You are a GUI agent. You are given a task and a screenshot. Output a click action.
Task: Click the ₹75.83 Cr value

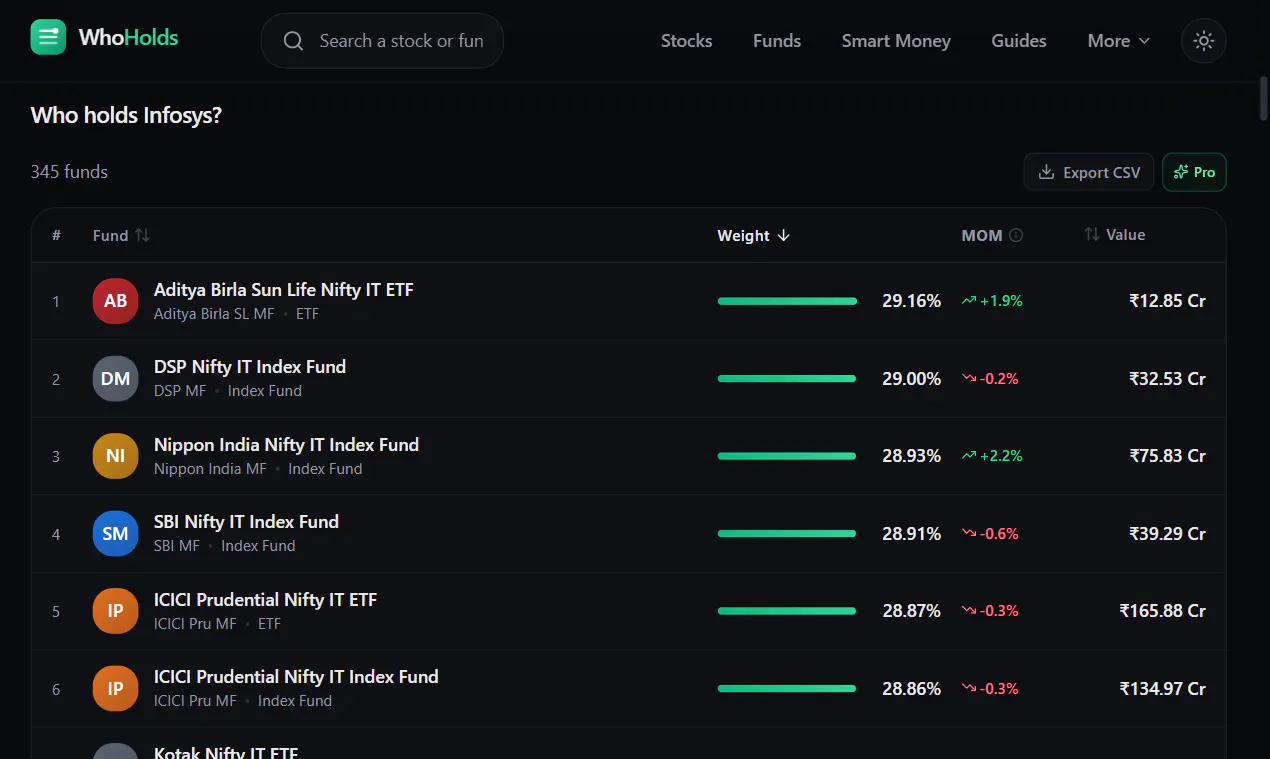(x=1167, y=456)
